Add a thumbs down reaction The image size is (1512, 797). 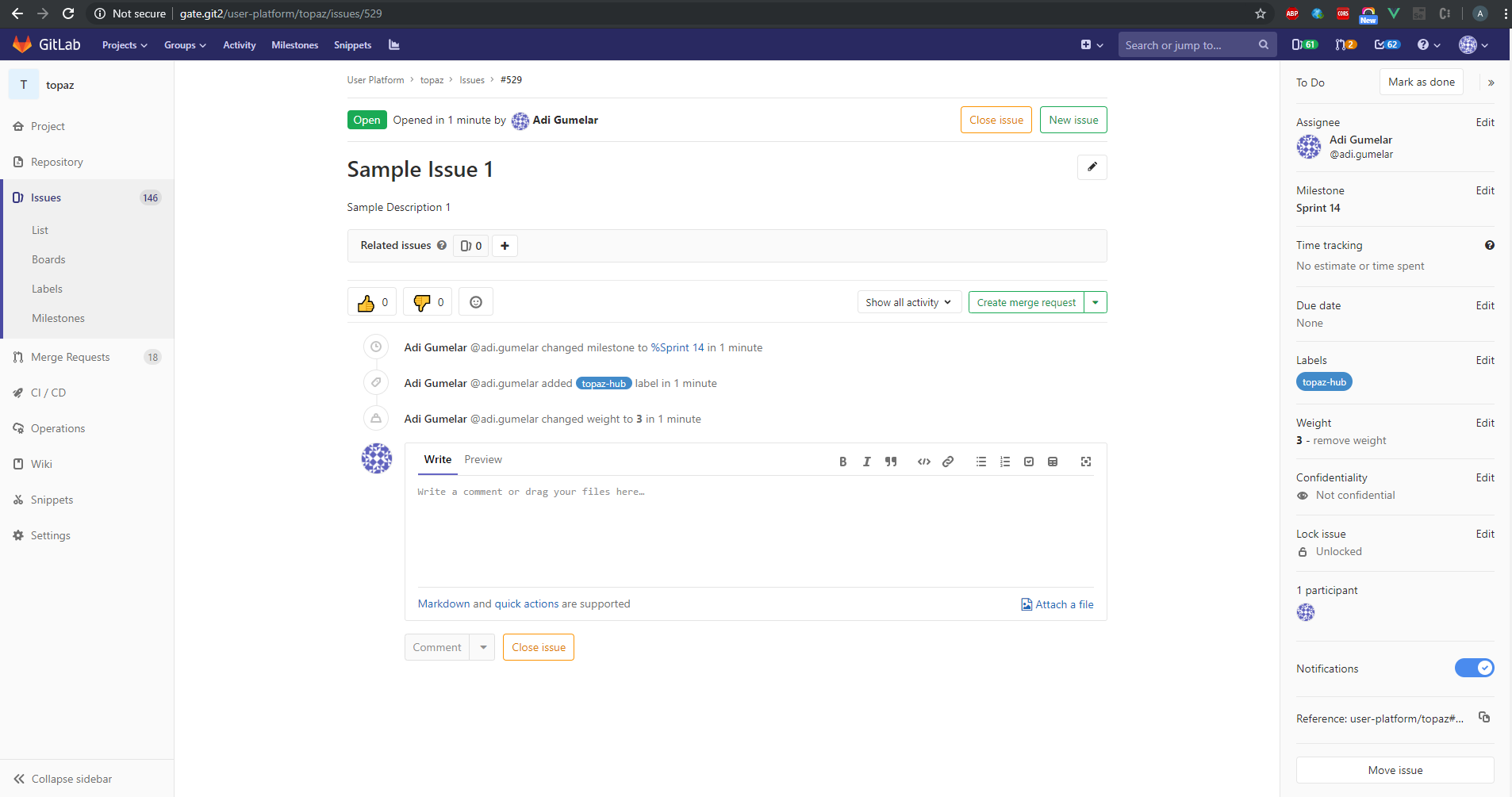[x=427, y=302]
